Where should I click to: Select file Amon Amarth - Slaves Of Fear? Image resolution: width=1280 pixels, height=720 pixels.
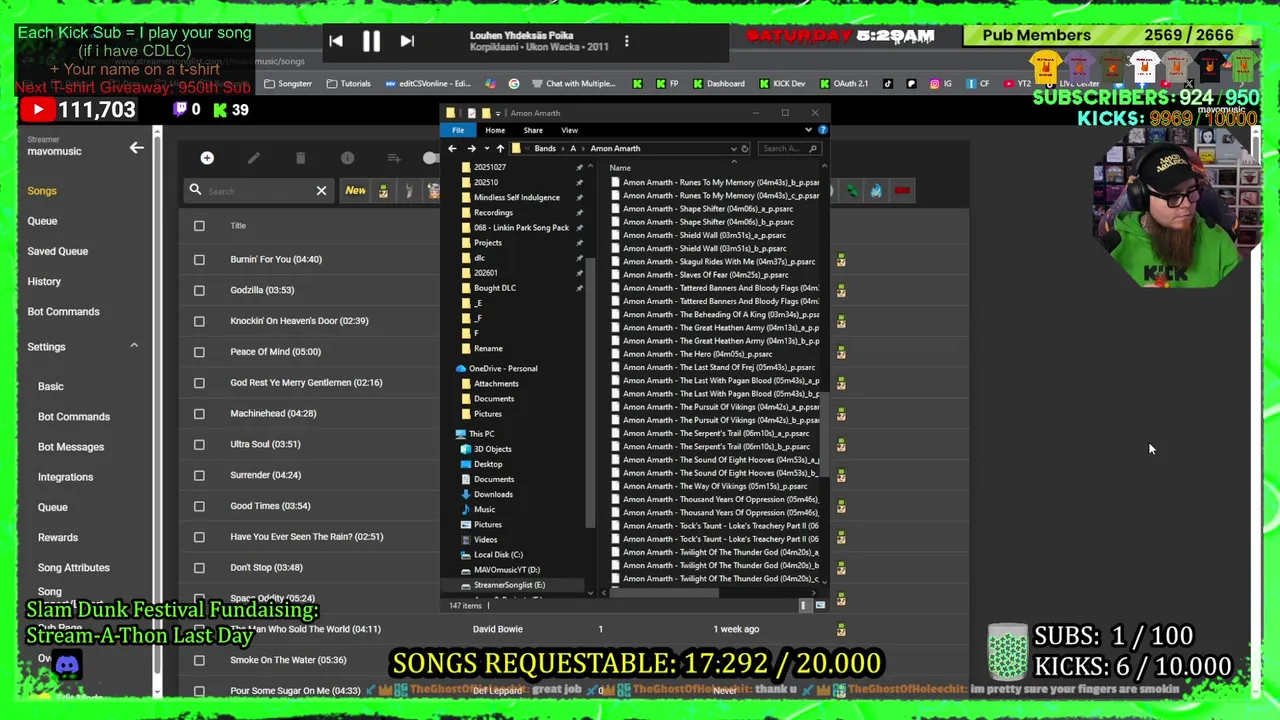pyautogui.click(x=706, y=275)
